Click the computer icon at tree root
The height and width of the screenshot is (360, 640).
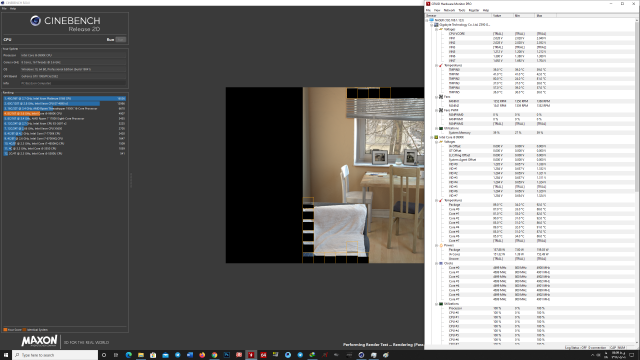432,20
